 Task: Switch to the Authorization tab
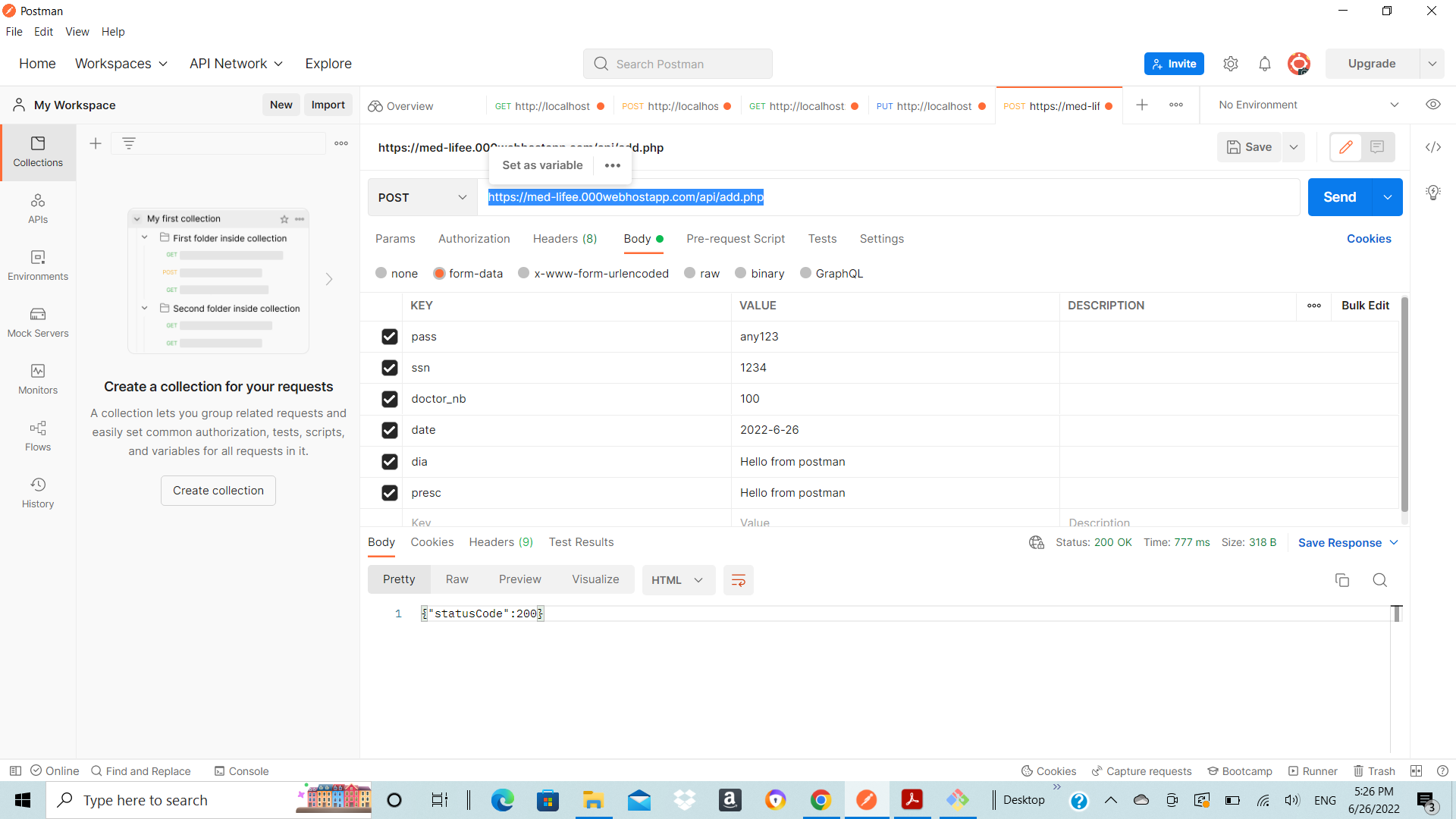click(x=473, y=239)
